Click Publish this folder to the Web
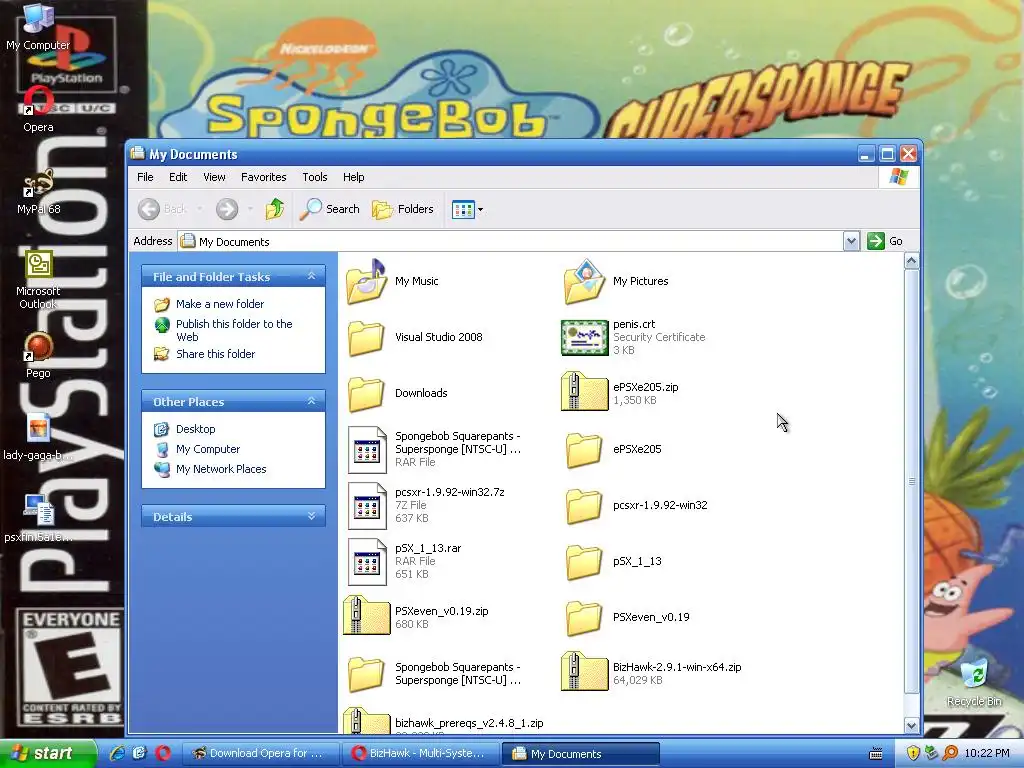 click(234, 330)
